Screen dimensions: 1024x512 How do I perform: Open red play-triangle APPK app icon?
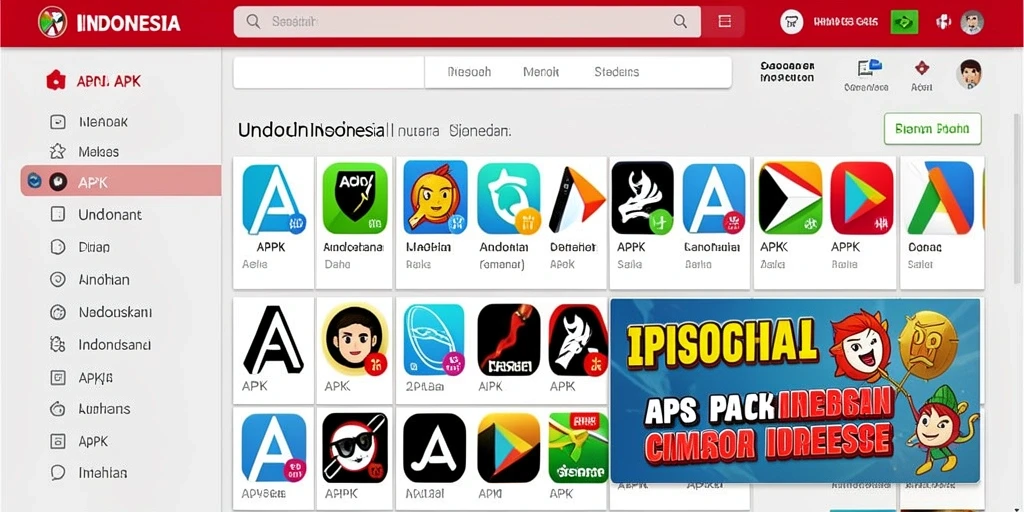click(861, 199)
